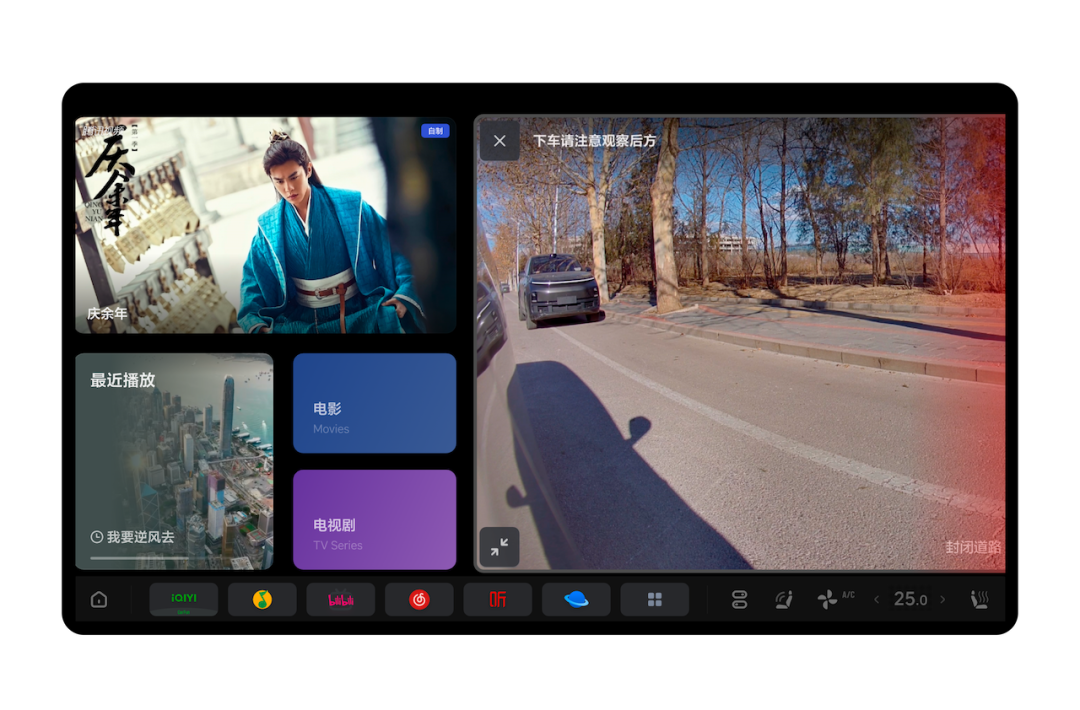Open the all apps grid

655,599
